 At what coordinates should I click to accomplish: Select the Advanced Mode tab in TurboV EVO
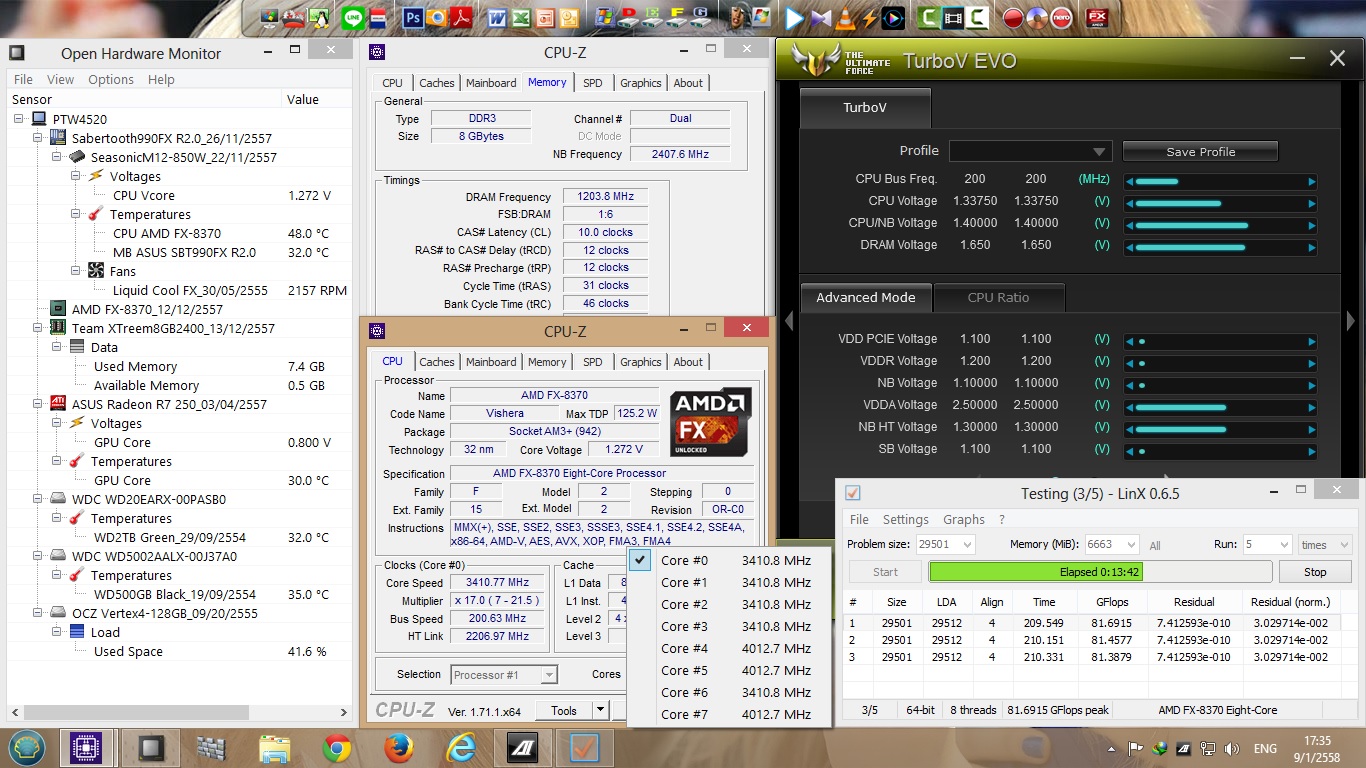(866, 297)
